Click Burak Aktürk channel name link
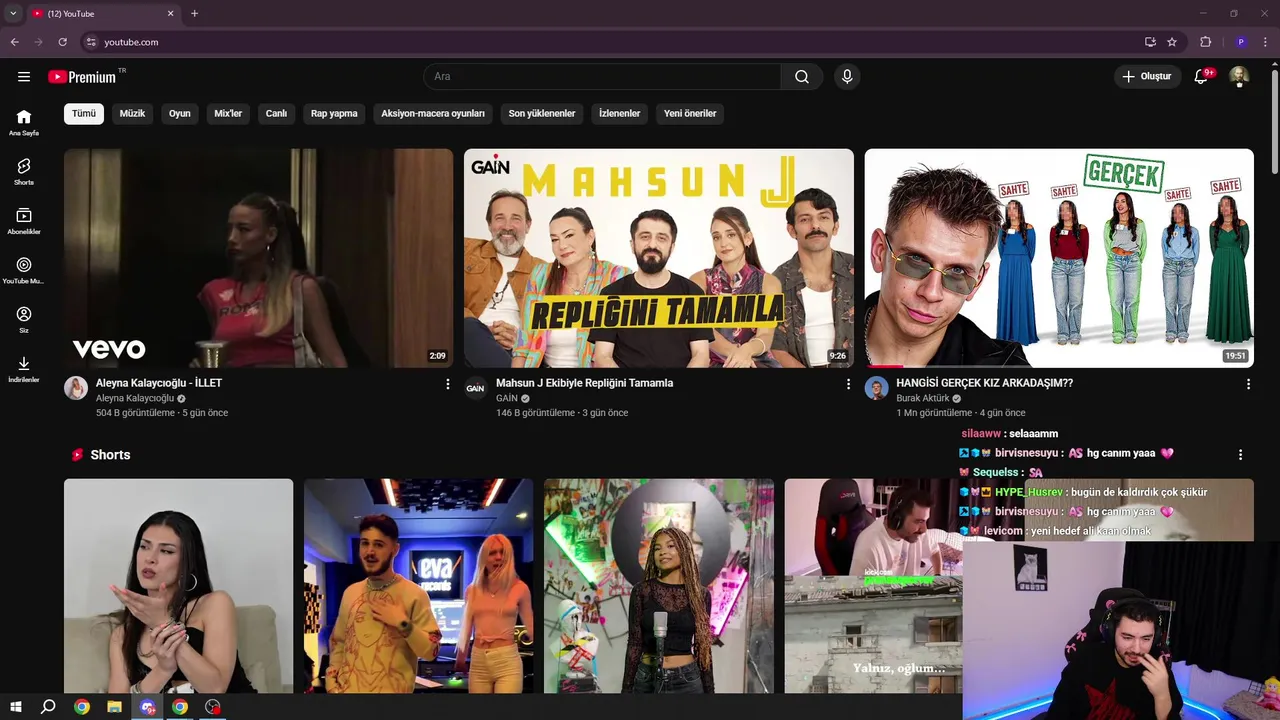 tap(923, 399)
